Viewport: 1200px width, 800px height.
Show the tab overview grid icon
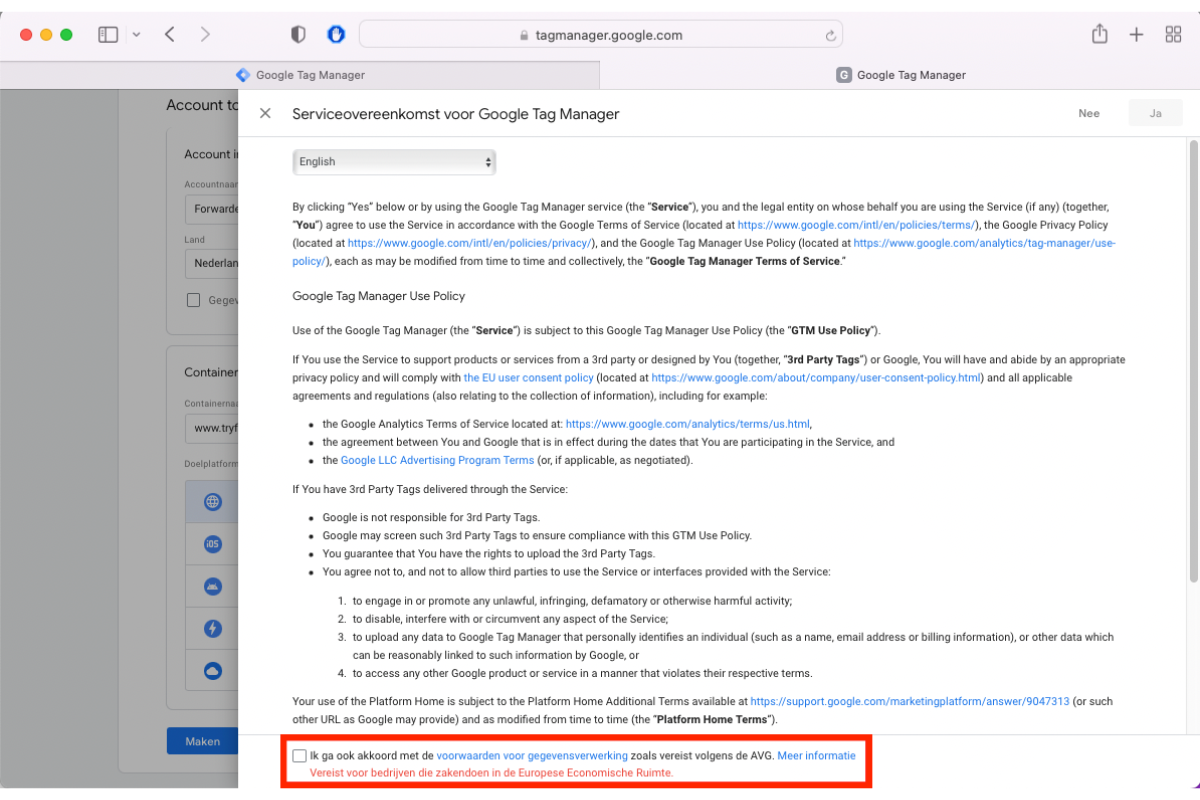click(x=1173, y=35)
